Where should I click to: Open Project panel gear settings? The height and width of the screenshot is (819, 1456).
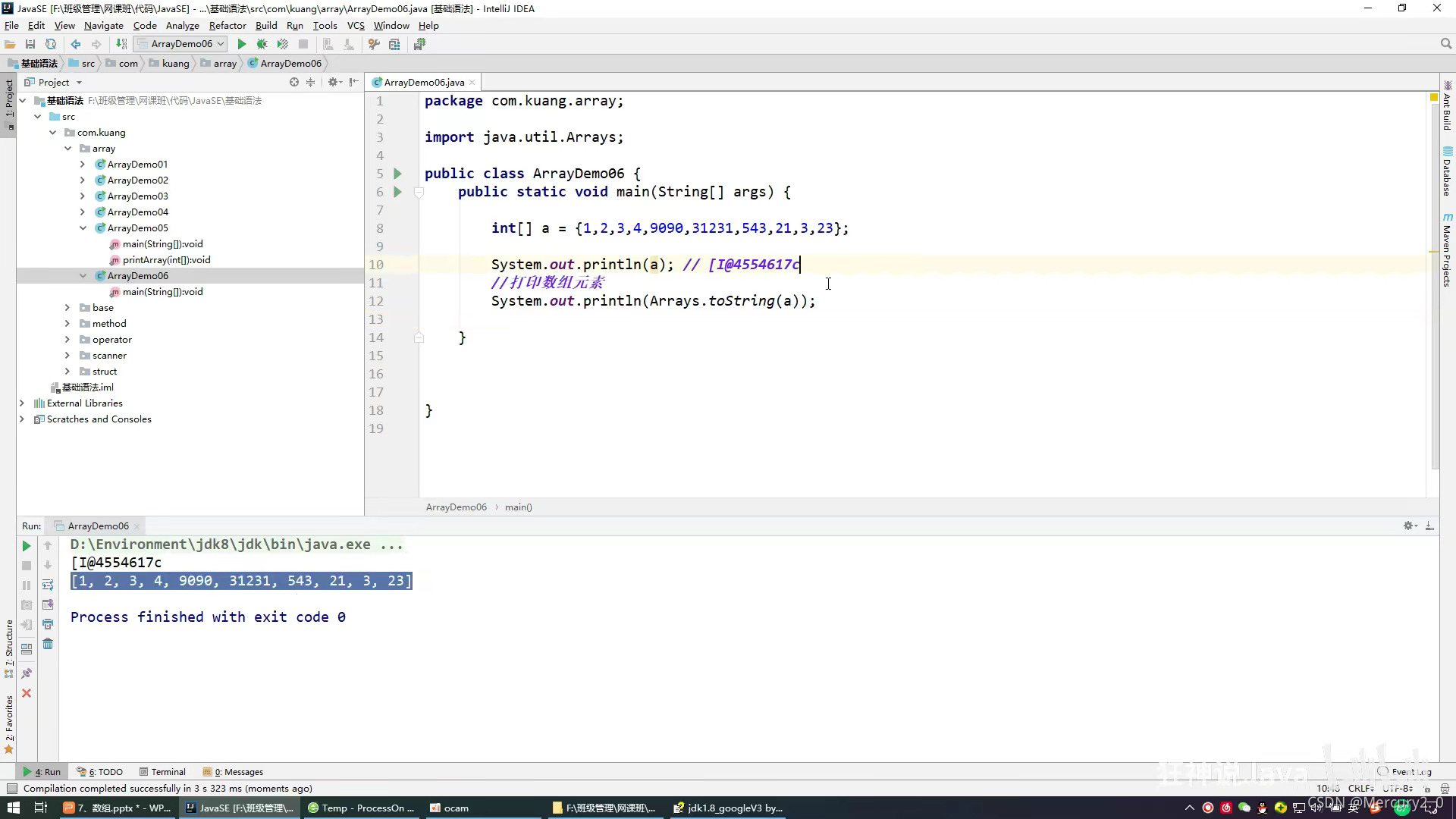[334, 82]
